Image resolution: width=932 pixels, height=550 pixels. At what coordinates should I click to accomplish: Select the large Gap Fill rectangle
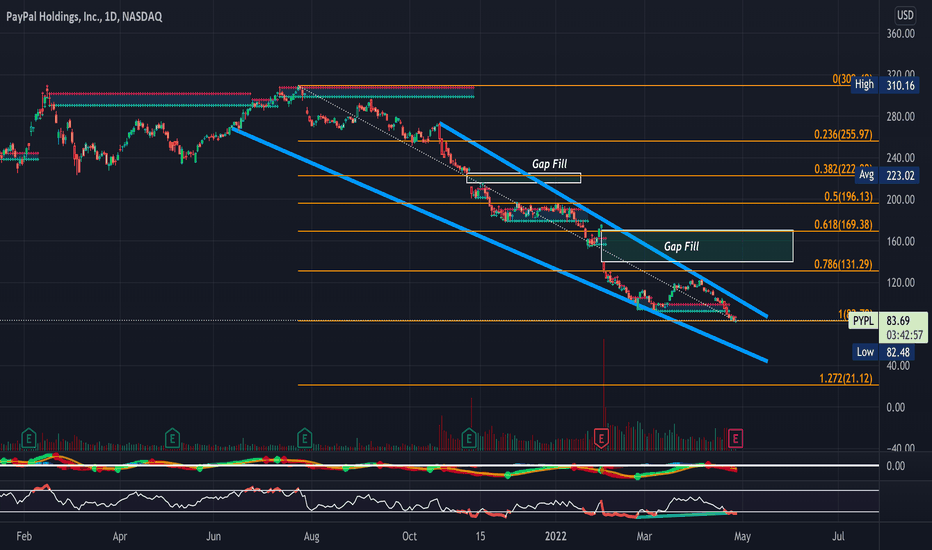[x=697, y=246]
